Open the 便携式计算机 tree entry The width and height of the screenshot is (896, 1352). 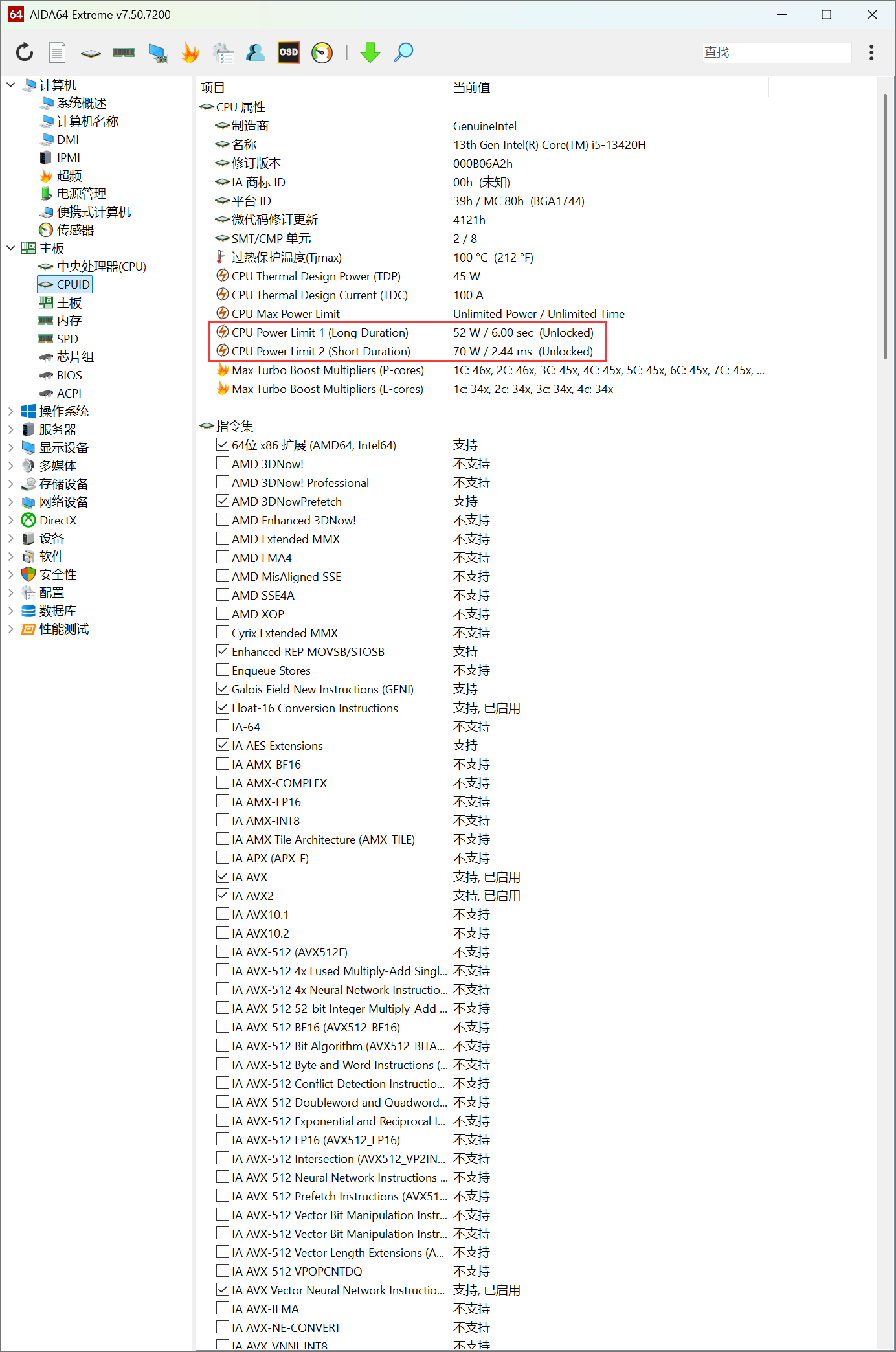click(x=94, y=212)
